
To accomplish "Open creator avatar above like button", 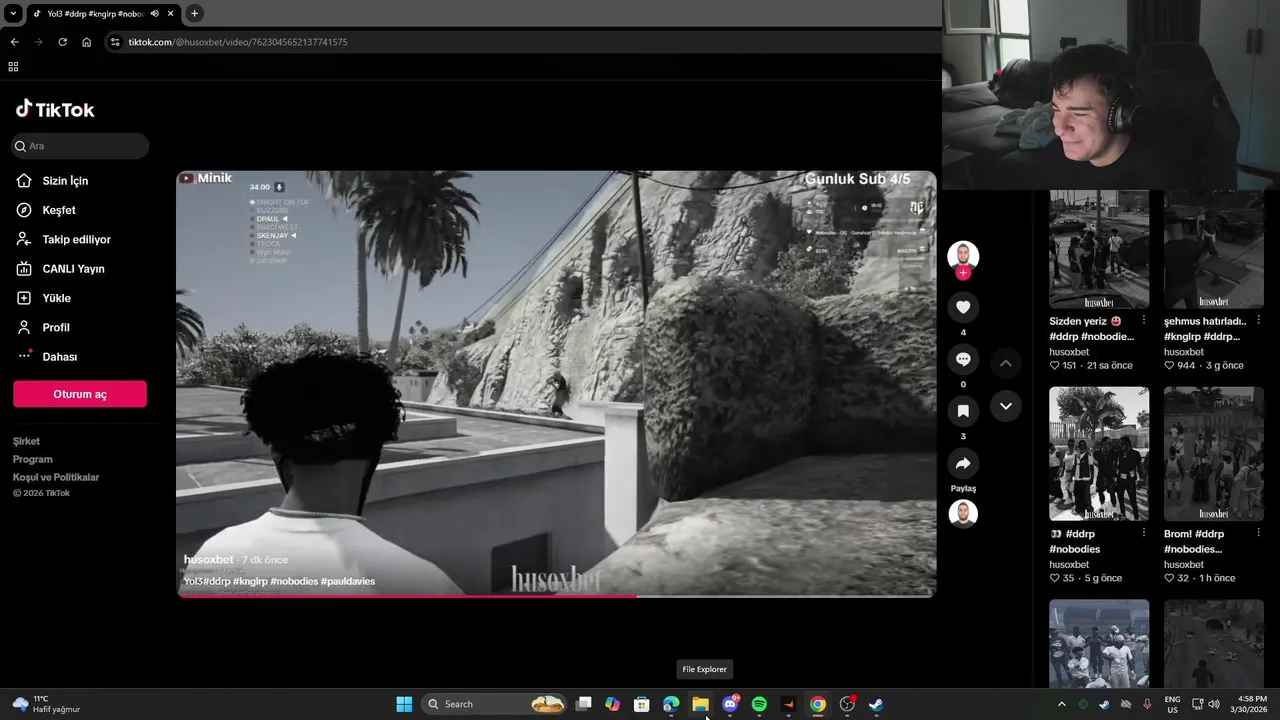I will coord(963,256).
